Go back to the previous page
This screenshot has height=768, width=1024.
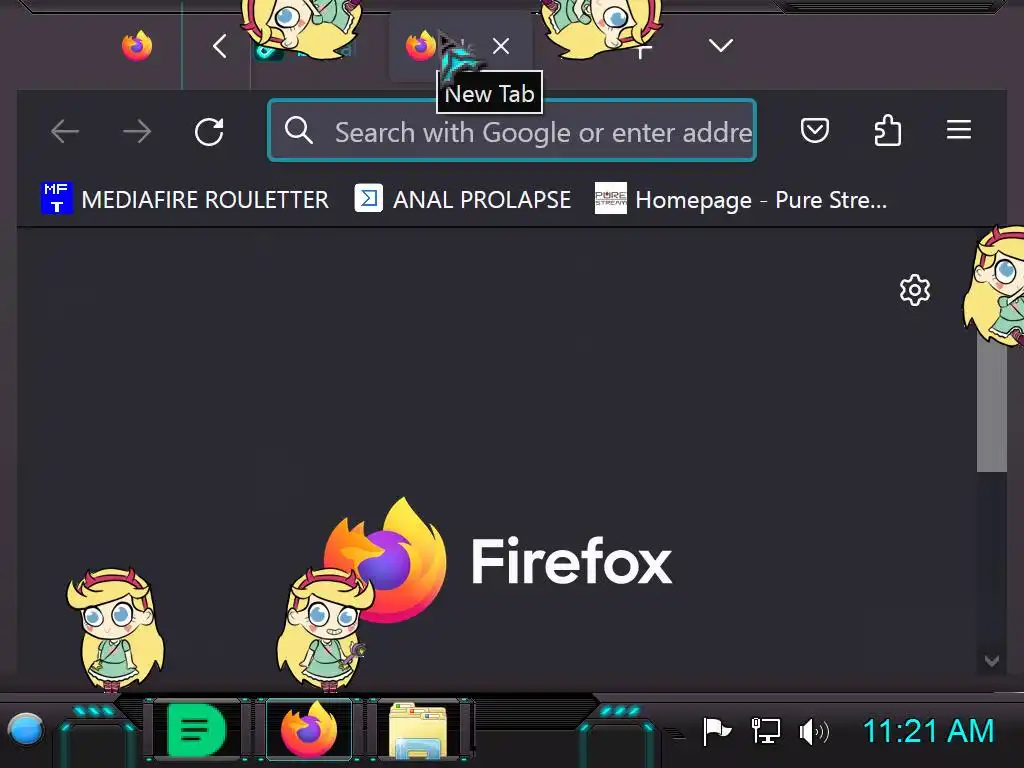pos(65,131)
